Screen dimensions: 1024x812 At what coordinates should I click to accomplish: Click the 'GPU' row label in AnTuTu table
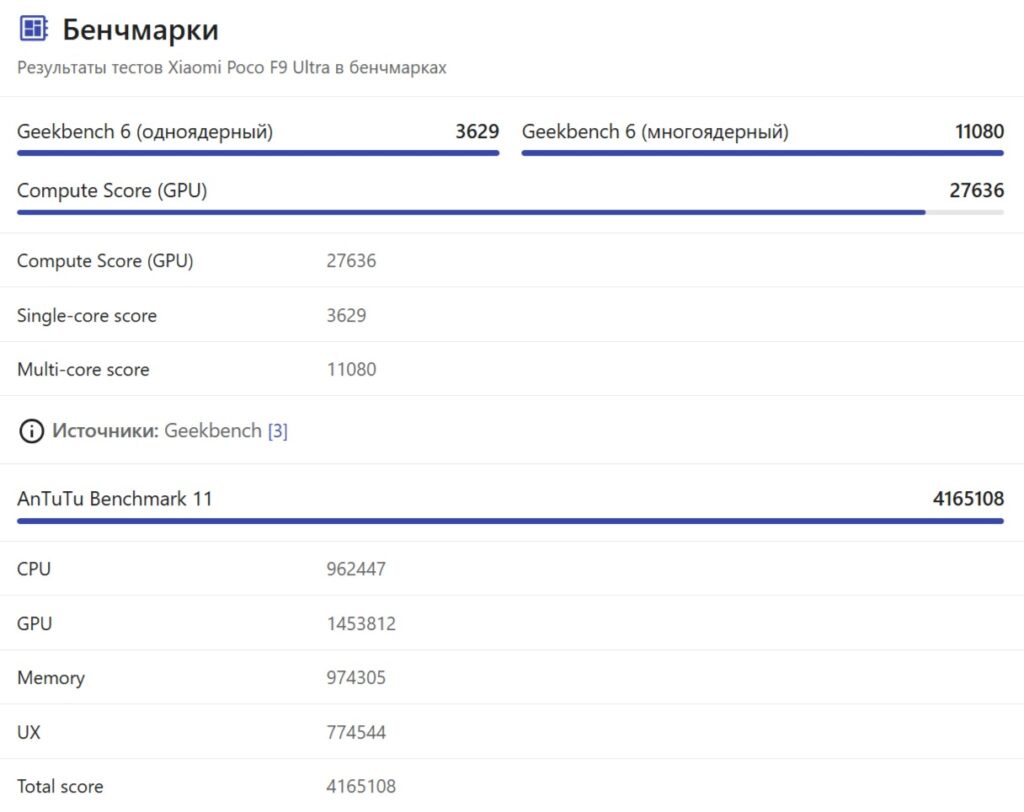click(35, 624)
